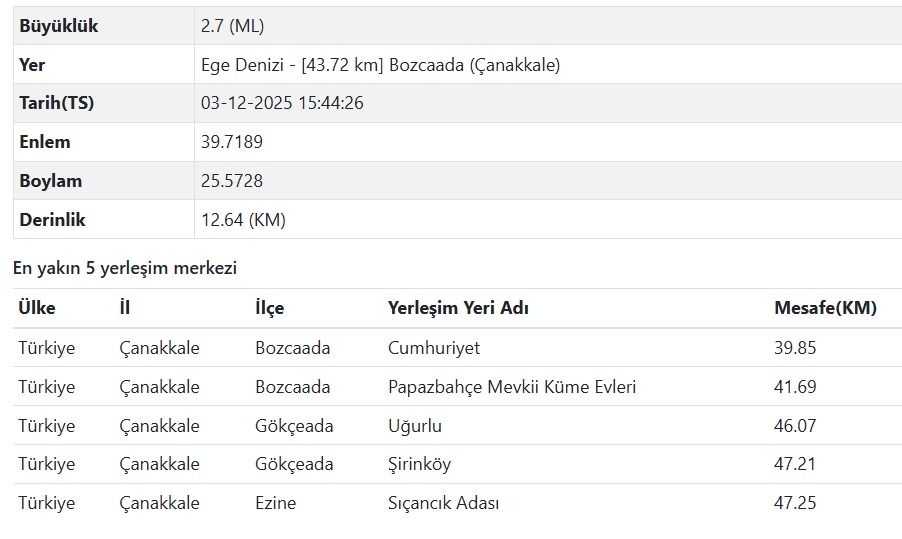Select the 2.7 (ML) magnitude value
This screenshot has width=902, height=539.
[x=233, y=27]
